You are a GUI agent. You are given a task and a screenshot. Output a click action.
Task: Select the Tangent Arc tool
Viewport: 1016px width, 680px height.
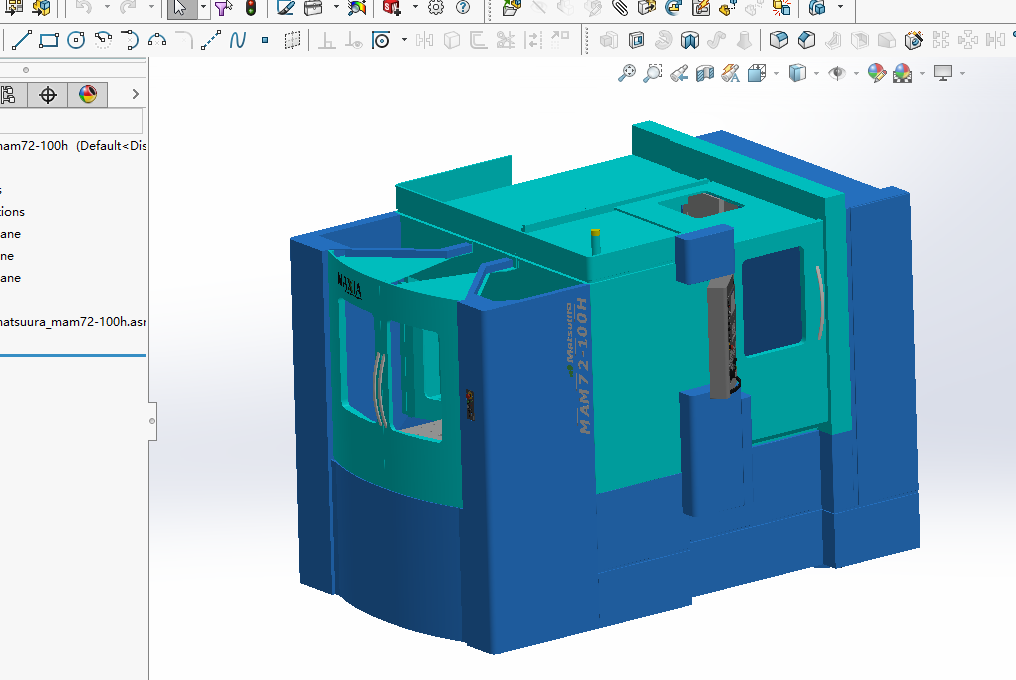pos(130,41)
